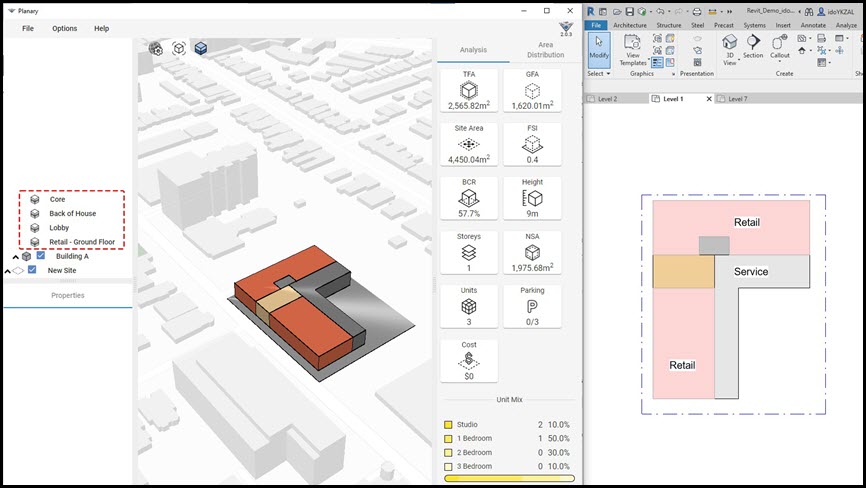Screen dimensions: 866x488
Task: Click the Planary logo version icon
Action: click(x=566, y=29)
